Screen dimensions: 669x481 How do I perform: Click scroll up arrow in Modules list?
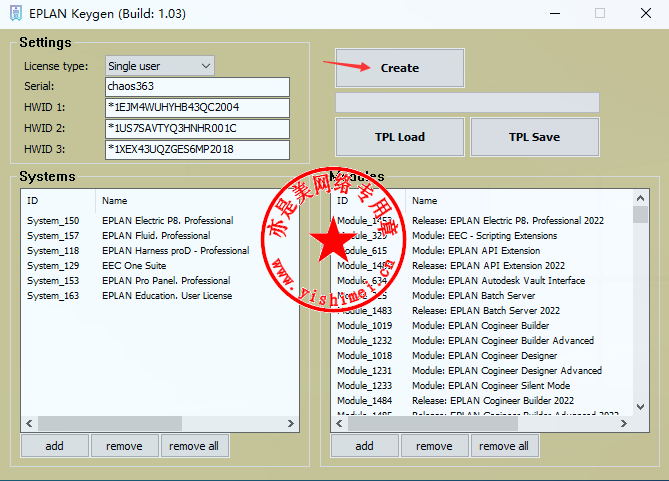640,198
